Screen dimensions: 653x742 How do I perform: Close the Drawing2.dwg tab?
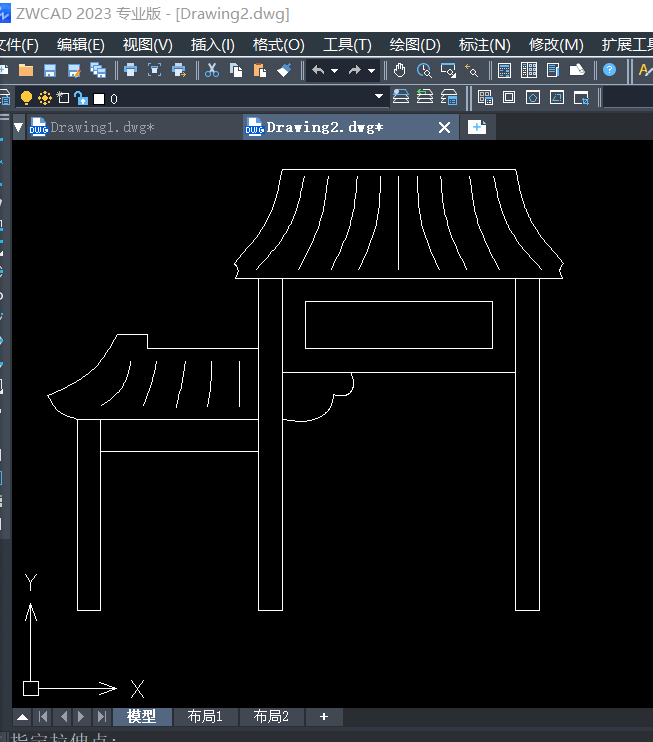coord(444,127)
